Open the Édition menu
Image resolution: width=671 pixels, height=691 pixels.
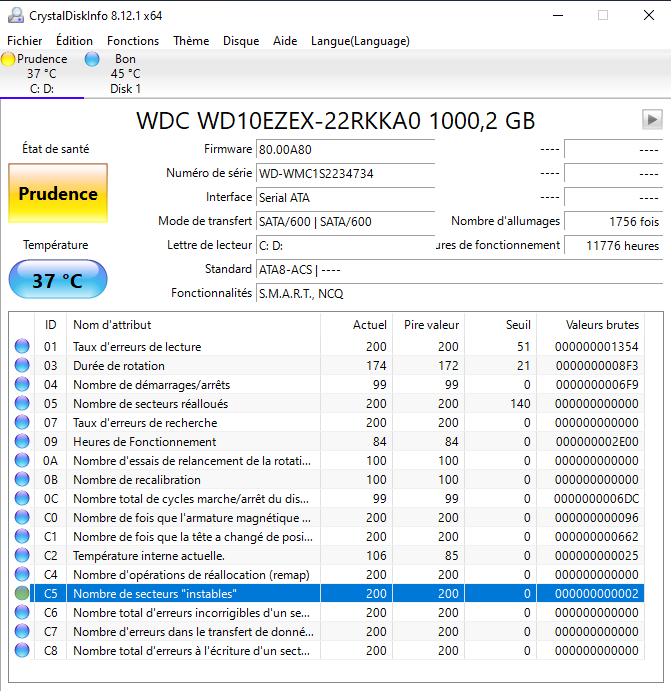click(74, 41)
